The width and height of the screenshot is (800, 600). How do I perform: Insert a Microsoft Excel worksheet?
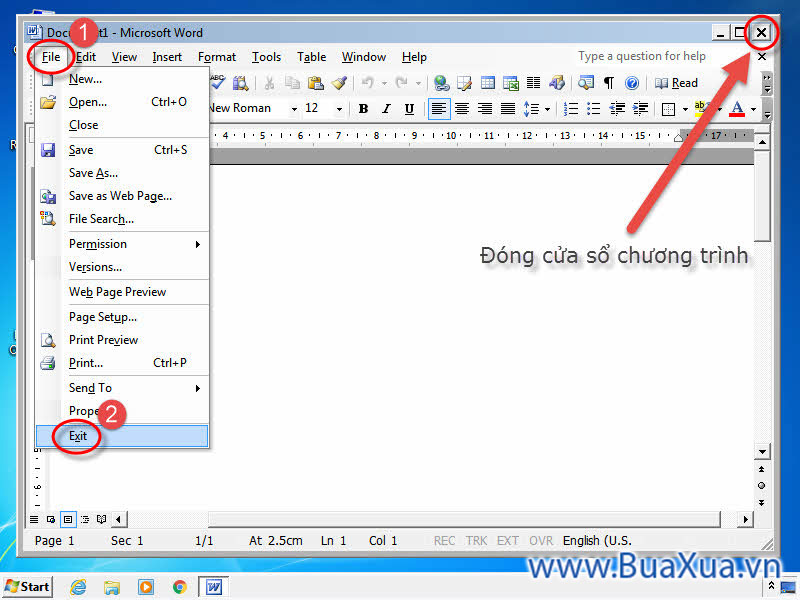[x=511, y=83]
